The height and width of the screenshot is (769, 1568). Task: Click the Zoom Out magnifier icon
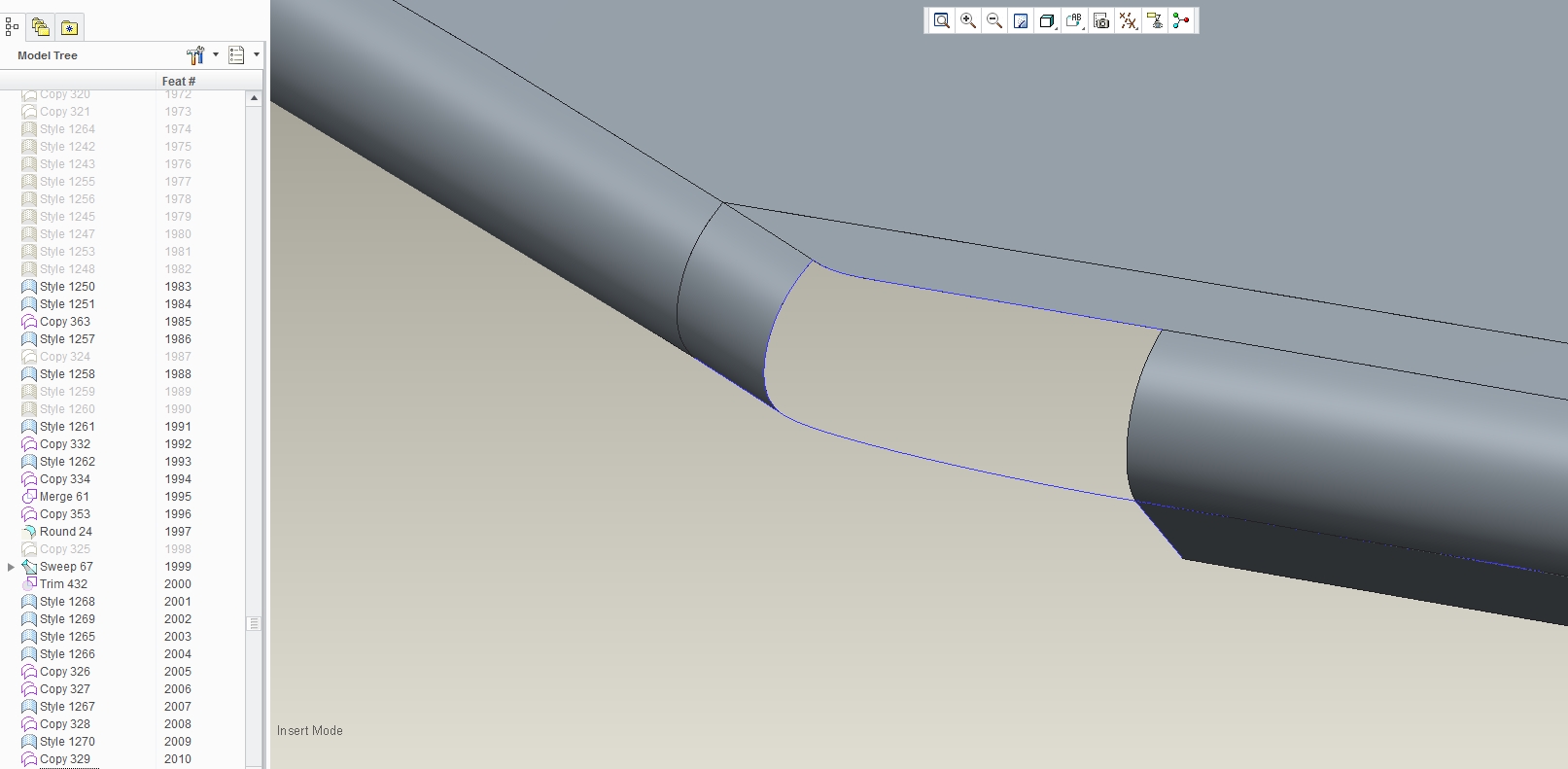pos(994,20)
